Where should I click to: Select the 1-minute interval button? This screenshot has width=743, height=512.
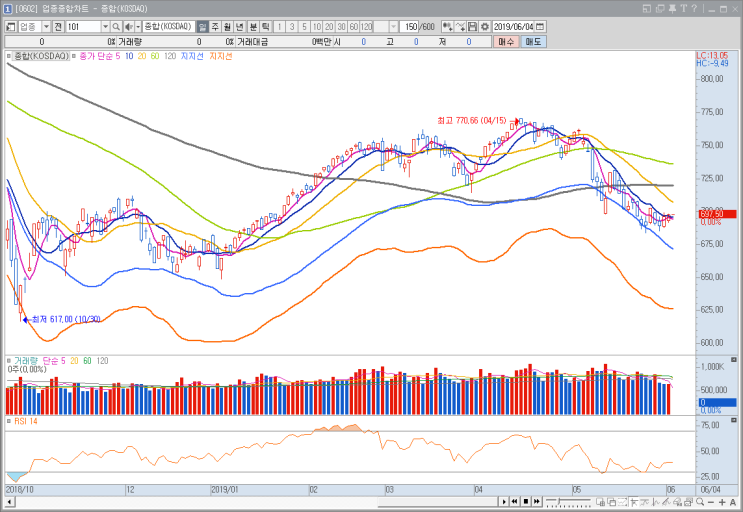click(x=279, y=27)
